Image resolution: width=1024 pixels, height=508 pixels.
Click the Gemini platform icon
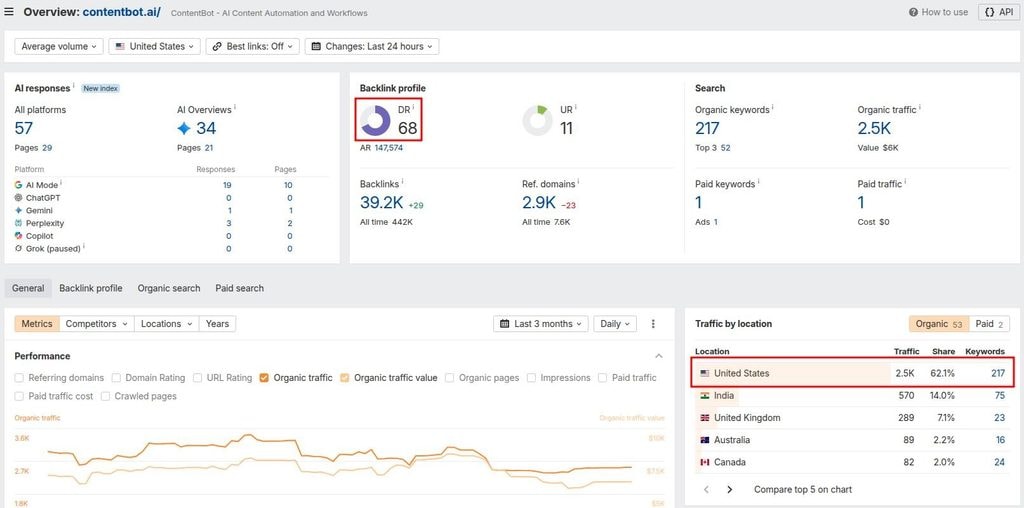pyautogui.click(x=18, y=210)
